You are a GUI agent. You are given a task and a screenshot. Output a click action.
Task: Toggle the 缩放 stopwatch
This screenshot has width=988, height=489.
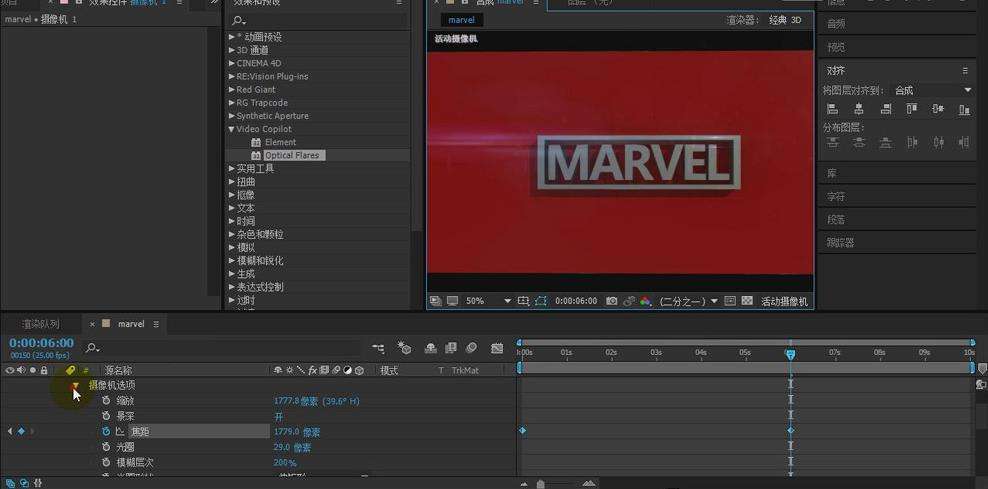[106, 401]
